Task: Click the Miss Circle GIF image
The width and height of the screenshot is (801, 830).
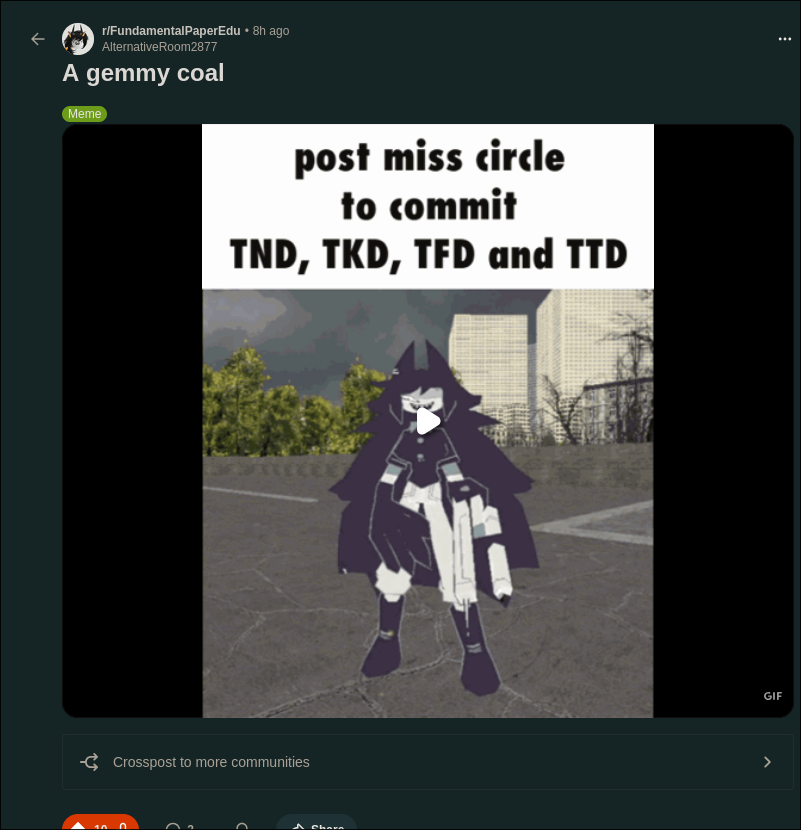Action: click(428, 503)
